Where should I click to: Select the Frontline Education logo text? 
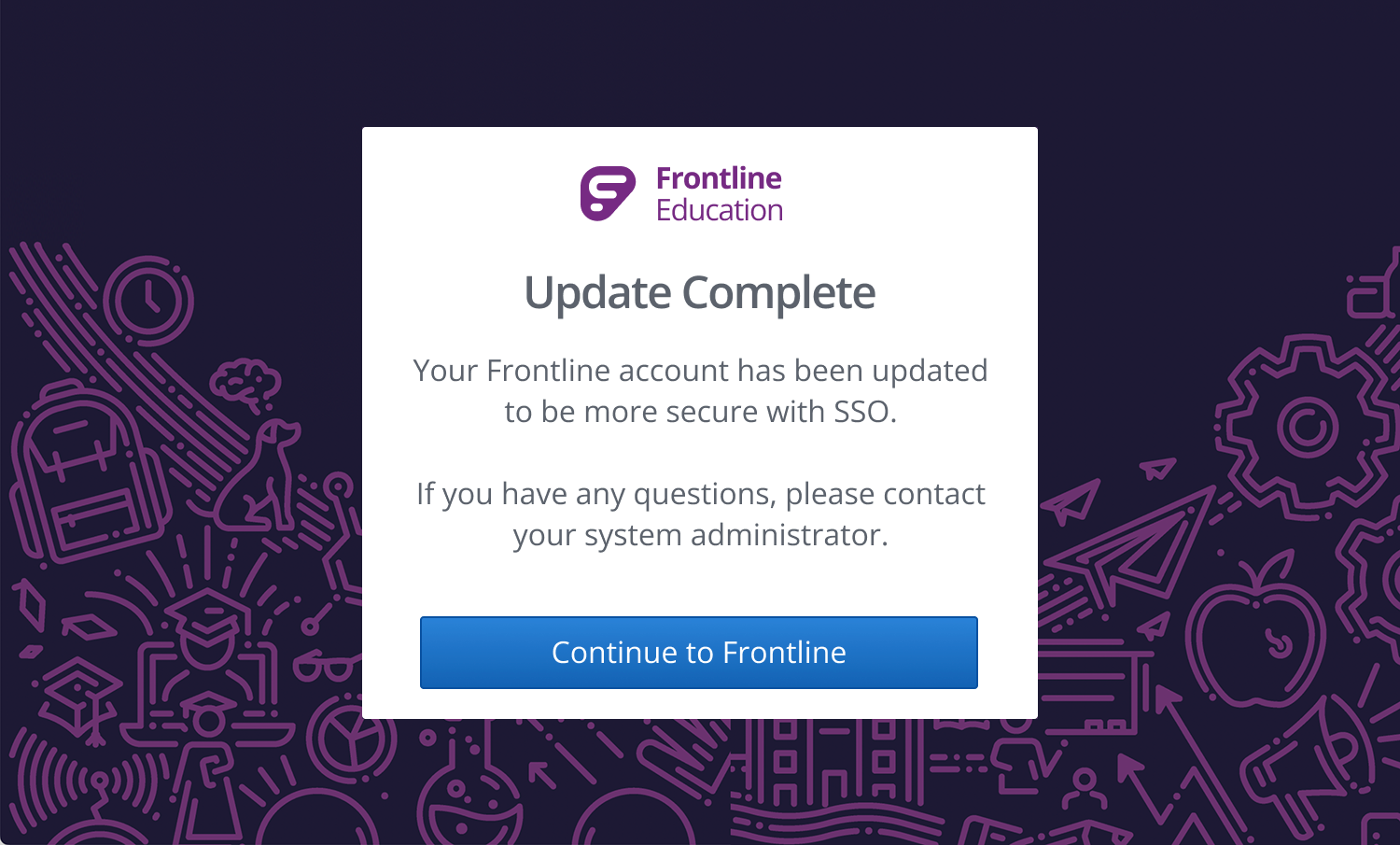pyautogui.click(x=719, y=194)
